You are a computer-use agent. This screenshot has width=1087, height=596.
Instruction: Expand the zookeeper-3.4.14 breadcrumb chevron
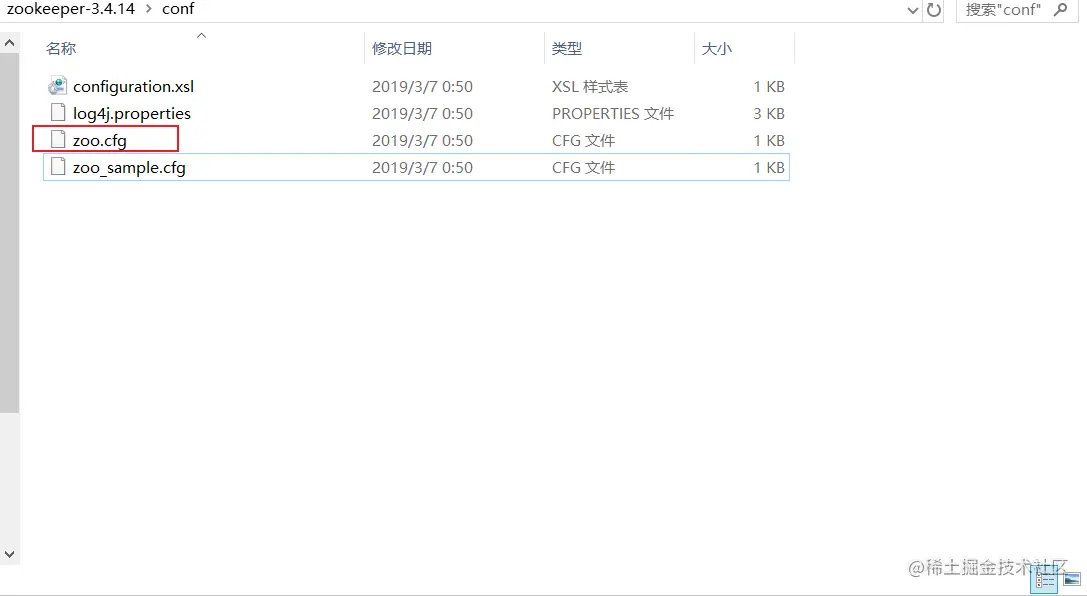148,9
